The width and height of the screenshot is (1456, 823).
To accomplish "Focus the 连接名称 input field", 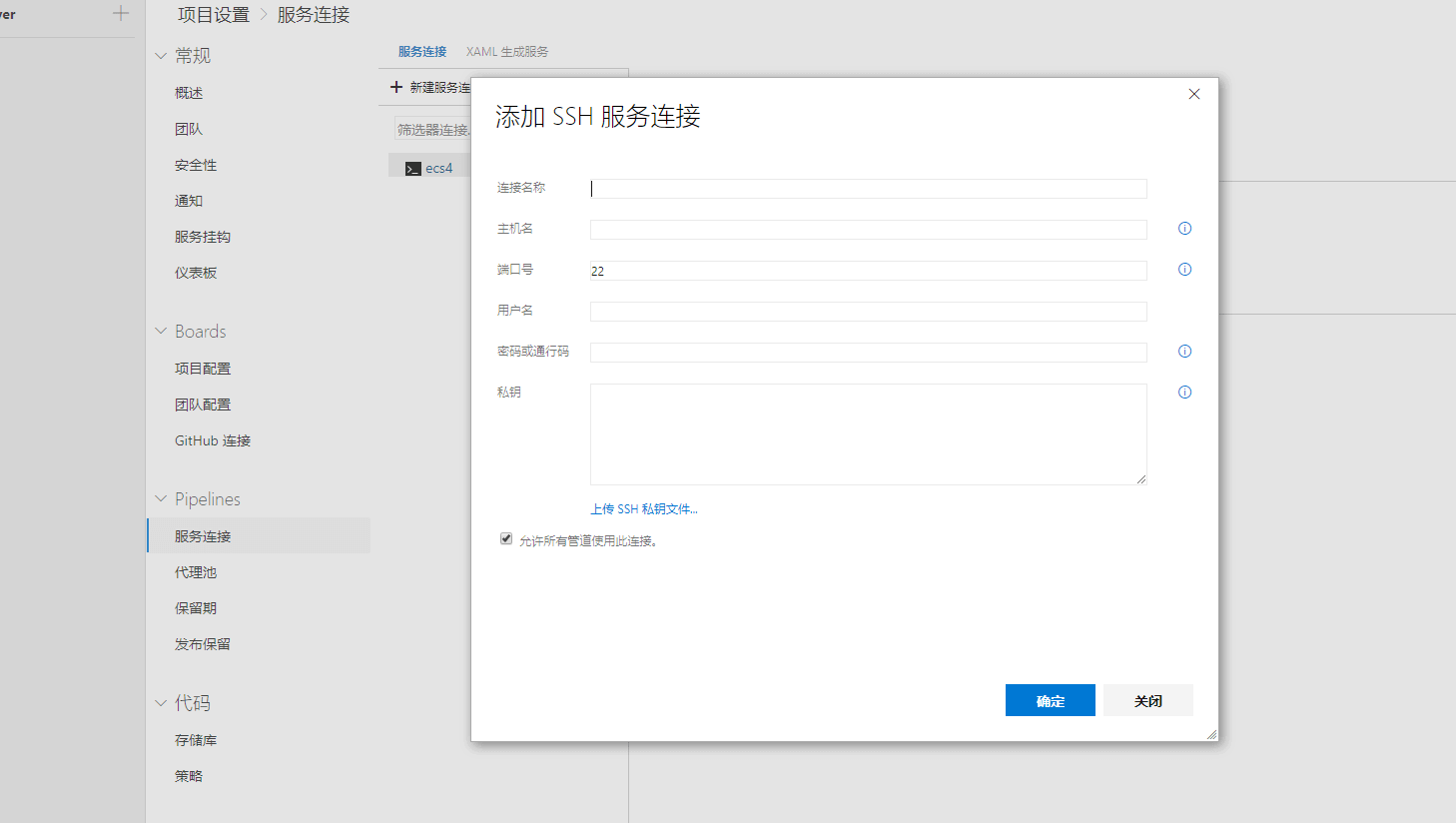I will coord(868,189).
